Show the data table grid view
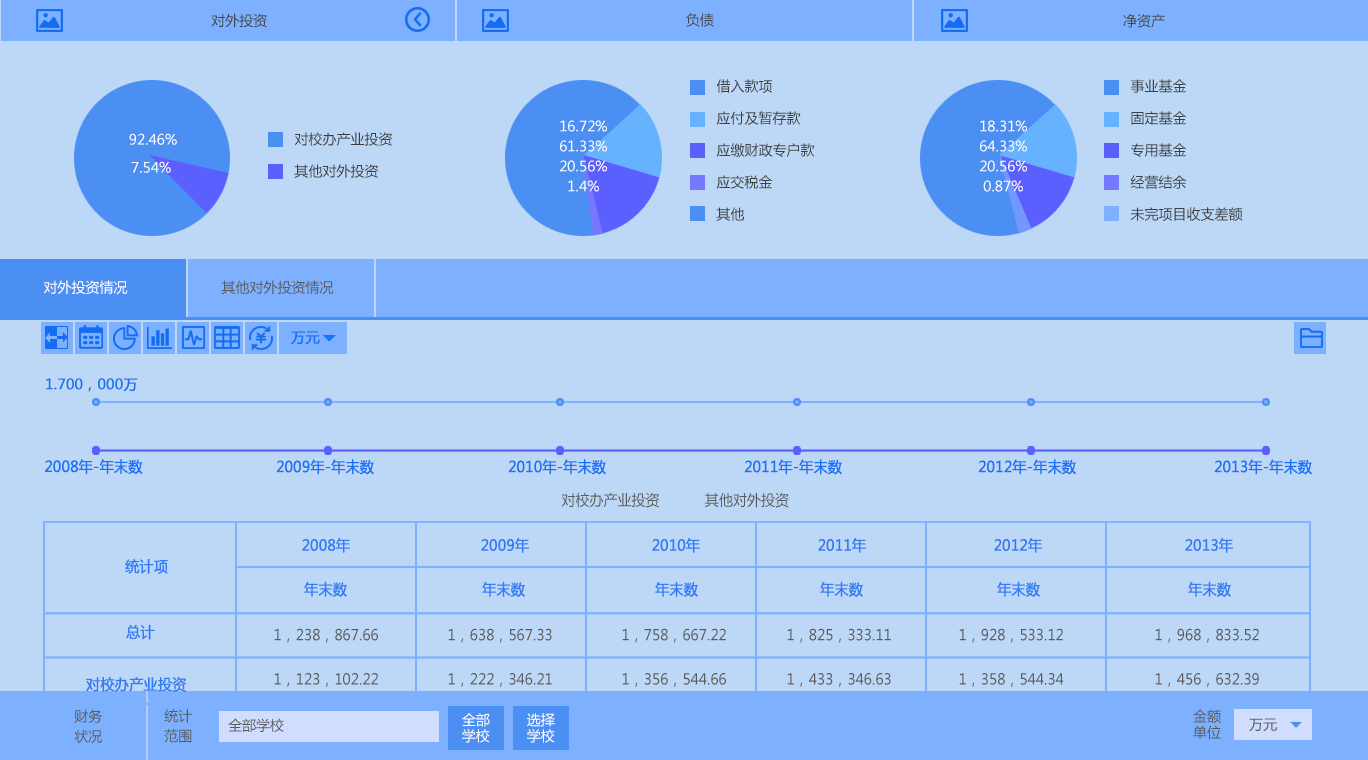The image size is (1368, 760). tap(227, 338)
